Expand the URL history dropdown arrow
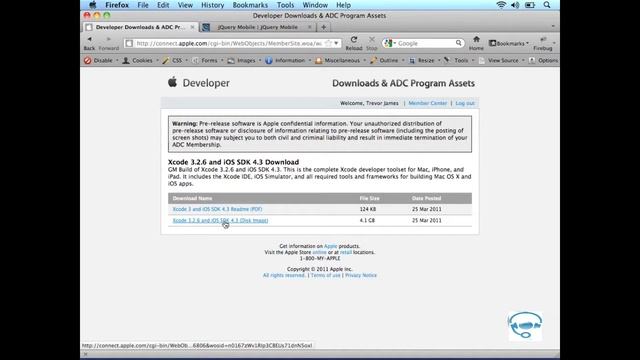The height and width of the screenshot is (360, 640). (336, 43)
